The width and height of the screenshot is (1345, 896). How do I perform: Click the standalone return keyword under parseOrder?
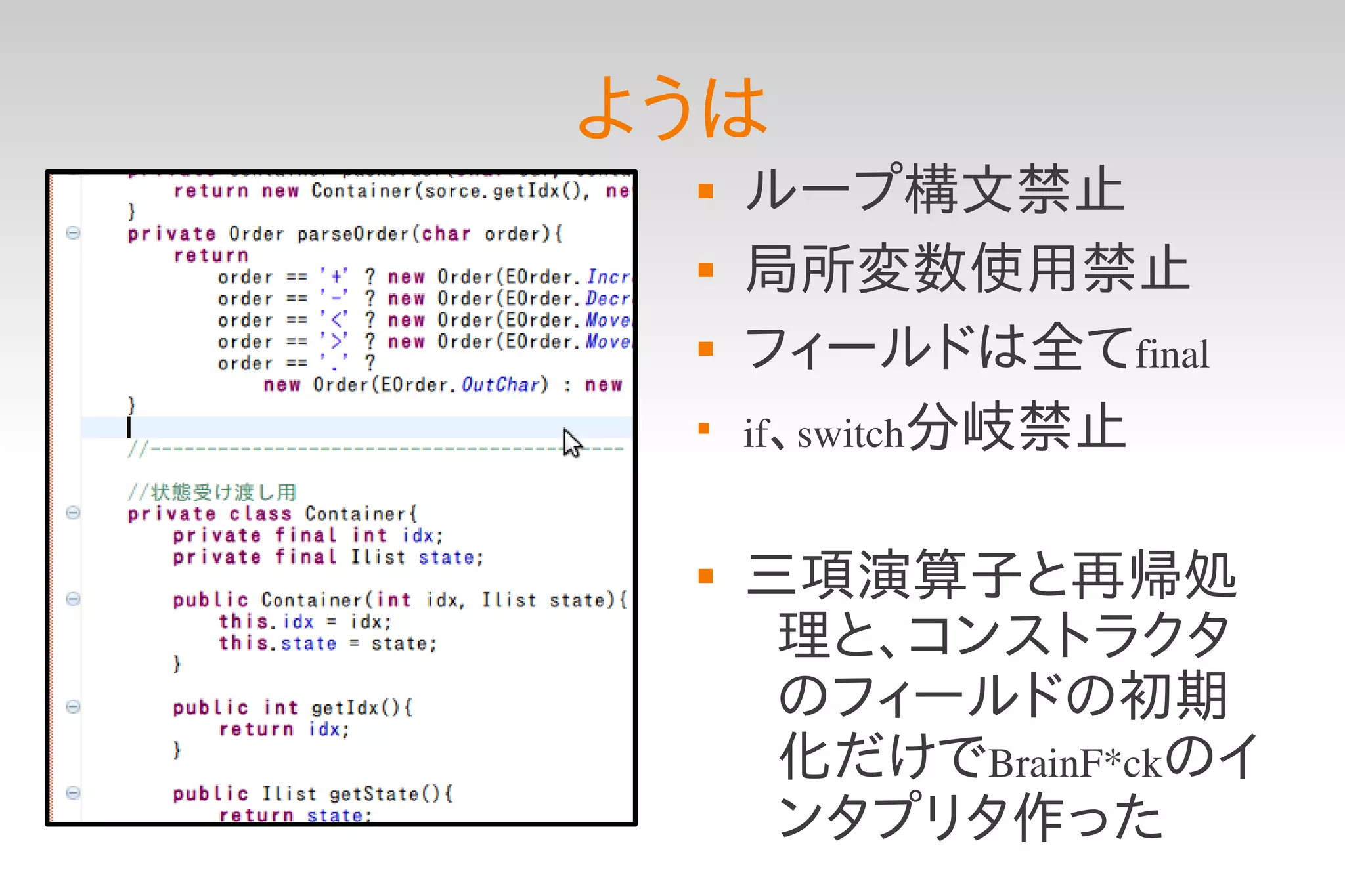coord(211,255)
